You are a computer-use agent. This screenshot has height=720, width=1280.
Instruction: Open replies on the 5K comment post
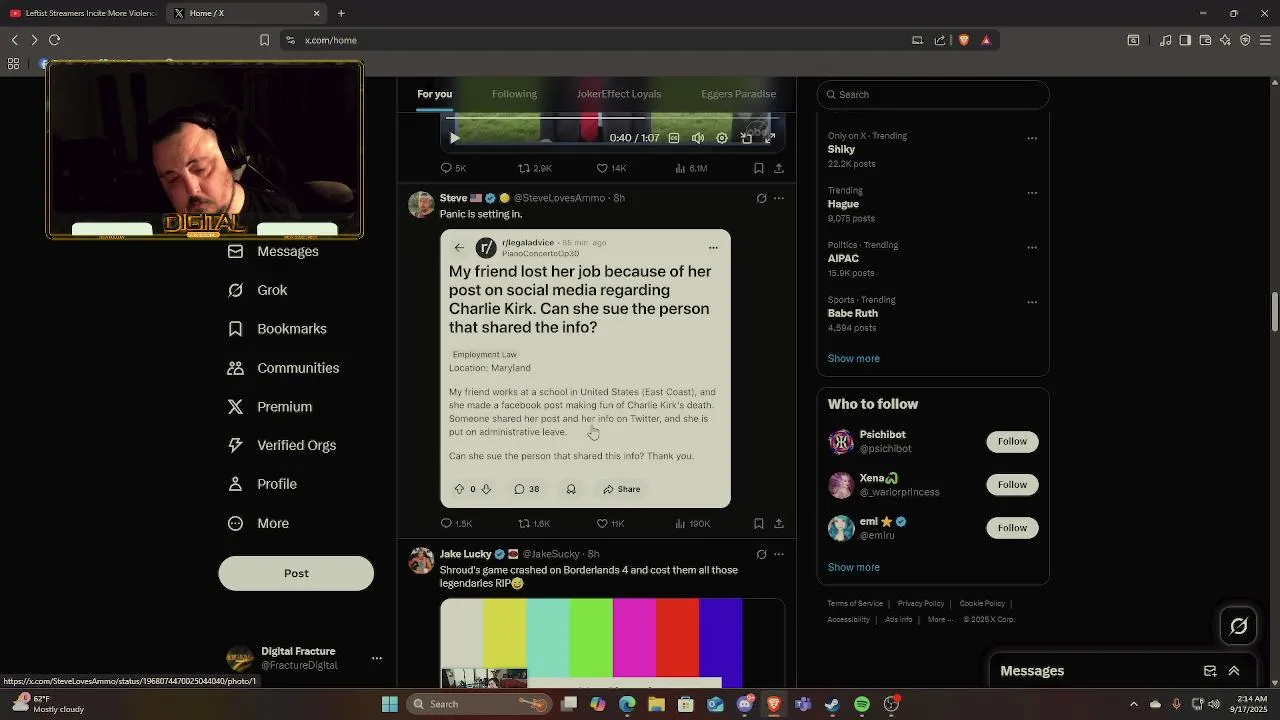click(x=454, y=168)
